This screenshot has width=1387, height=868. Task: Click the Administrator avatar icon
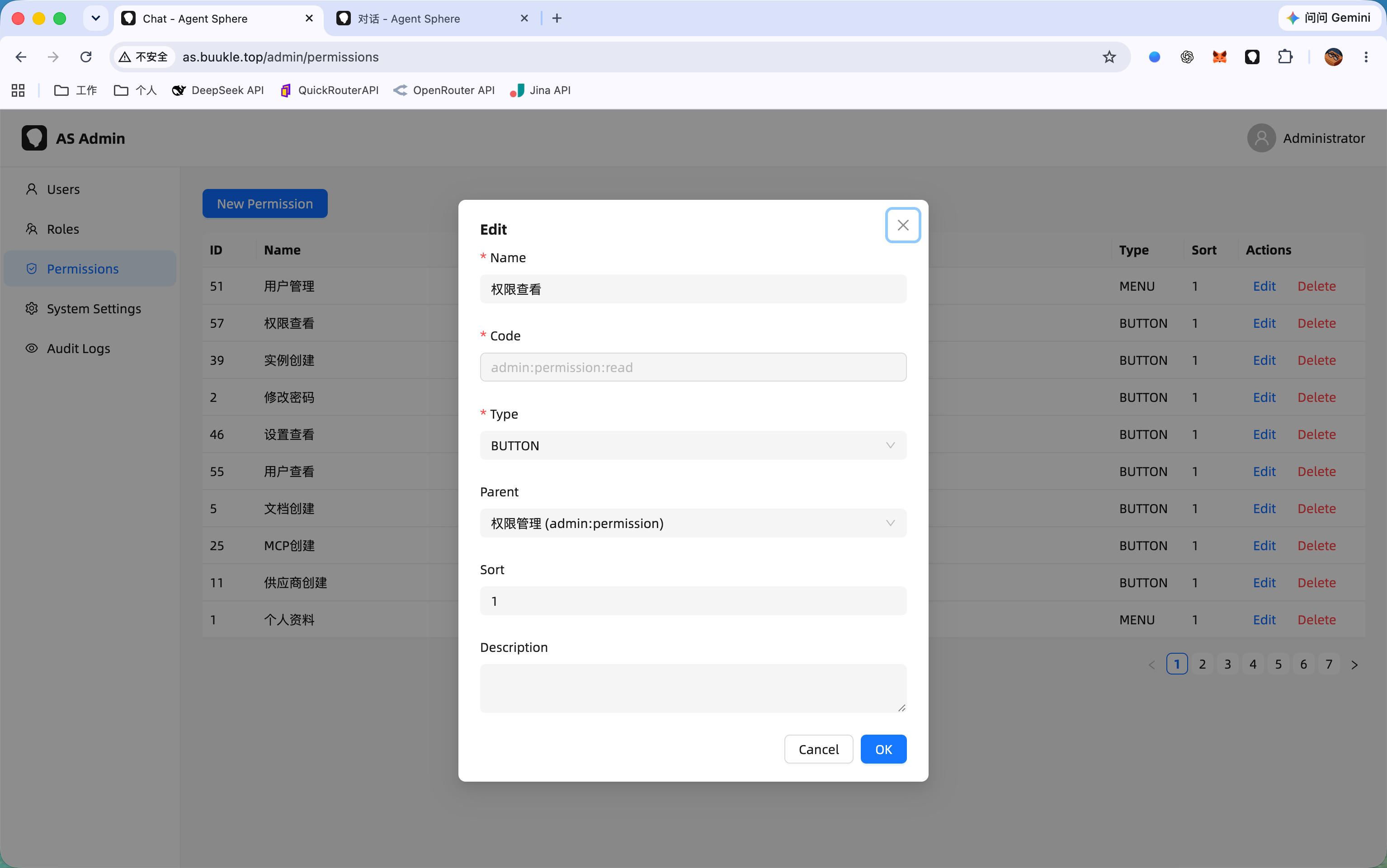tap(1261, 138)
